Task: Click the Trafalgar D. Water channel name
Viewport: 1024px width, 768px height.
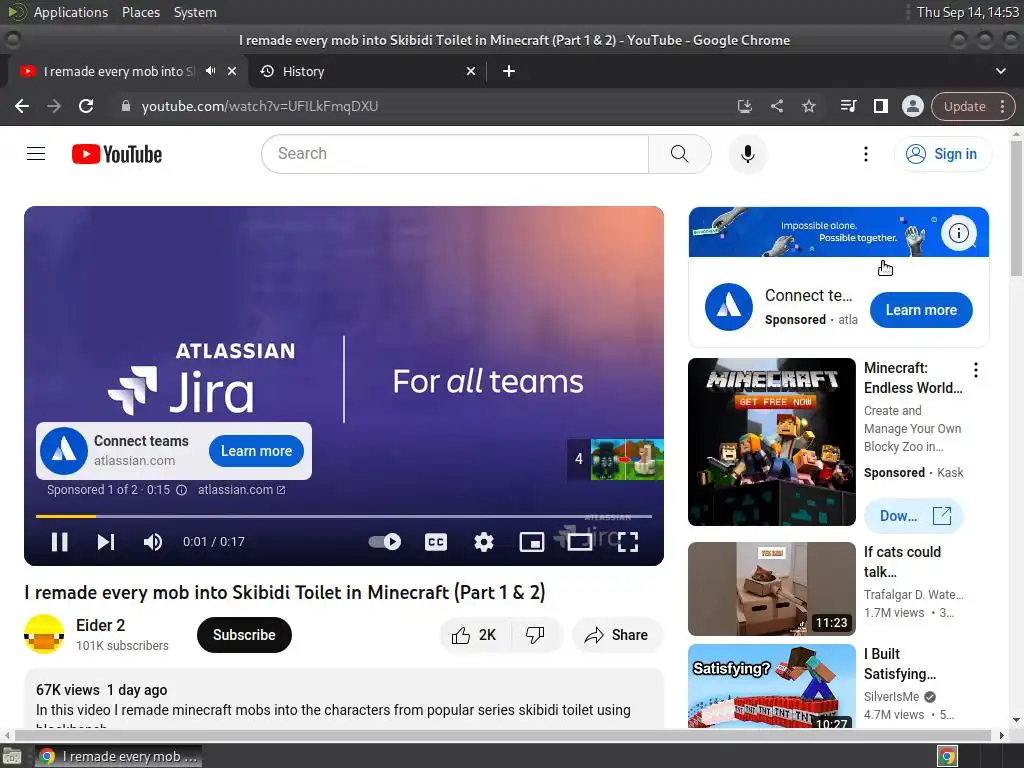Action: click(x=913, y=594)
